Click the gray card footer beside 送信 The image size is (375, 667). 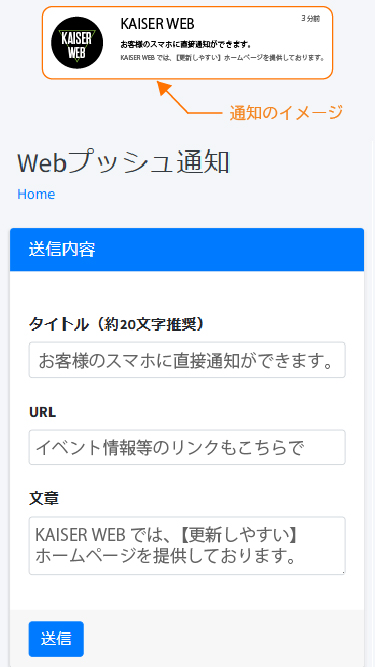[x=224, y=638]
